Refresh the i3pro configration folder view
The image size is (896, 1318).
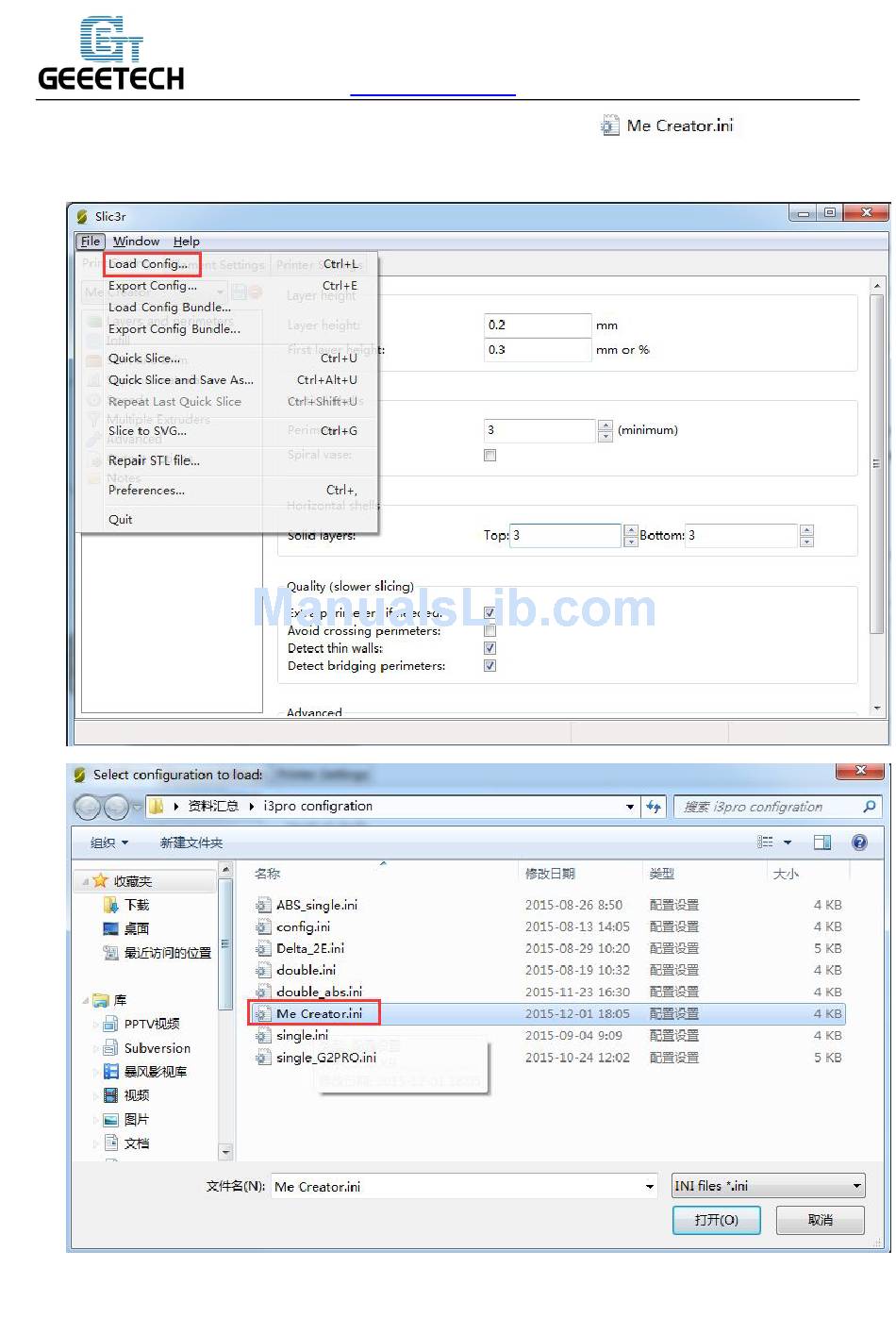click(653, 807)
